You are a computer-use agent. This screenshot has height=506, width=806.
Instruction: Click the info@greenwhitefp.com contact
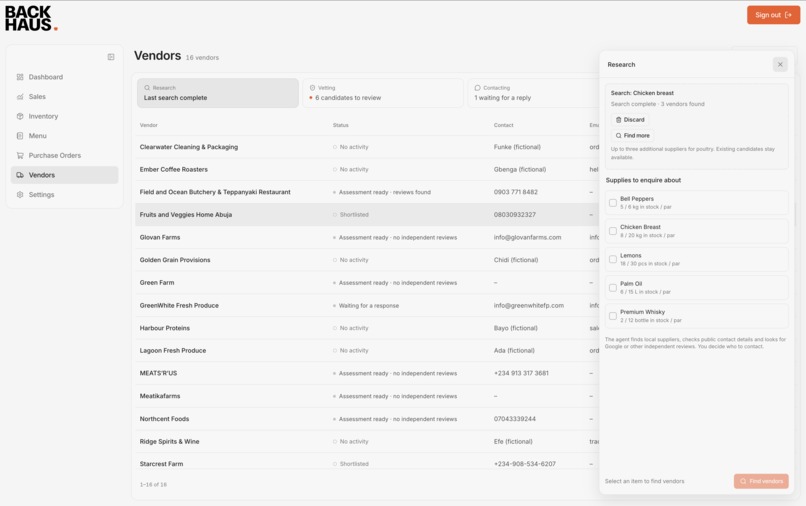(x=528, y=305)
